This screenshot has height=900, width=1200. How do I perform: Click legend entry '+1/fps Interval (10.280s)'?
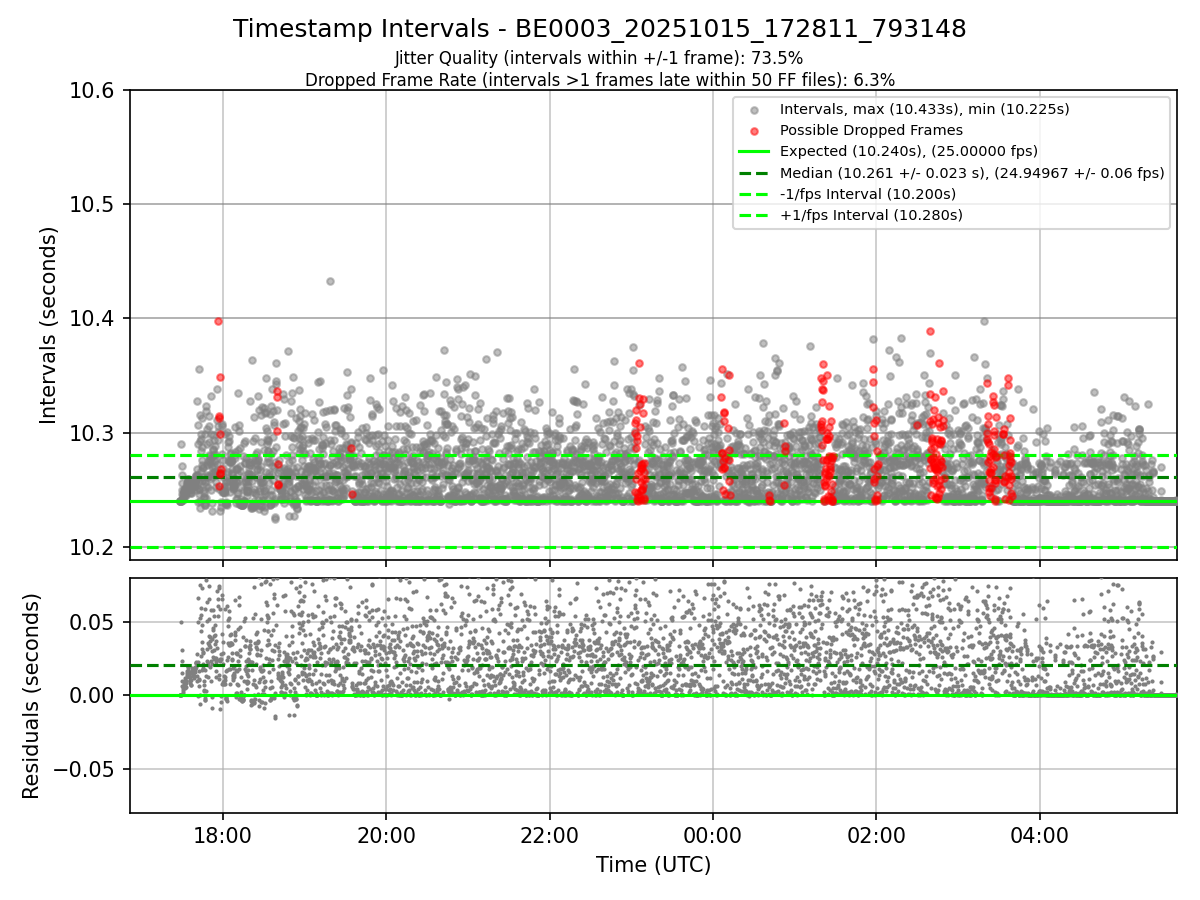coord(871,215)
